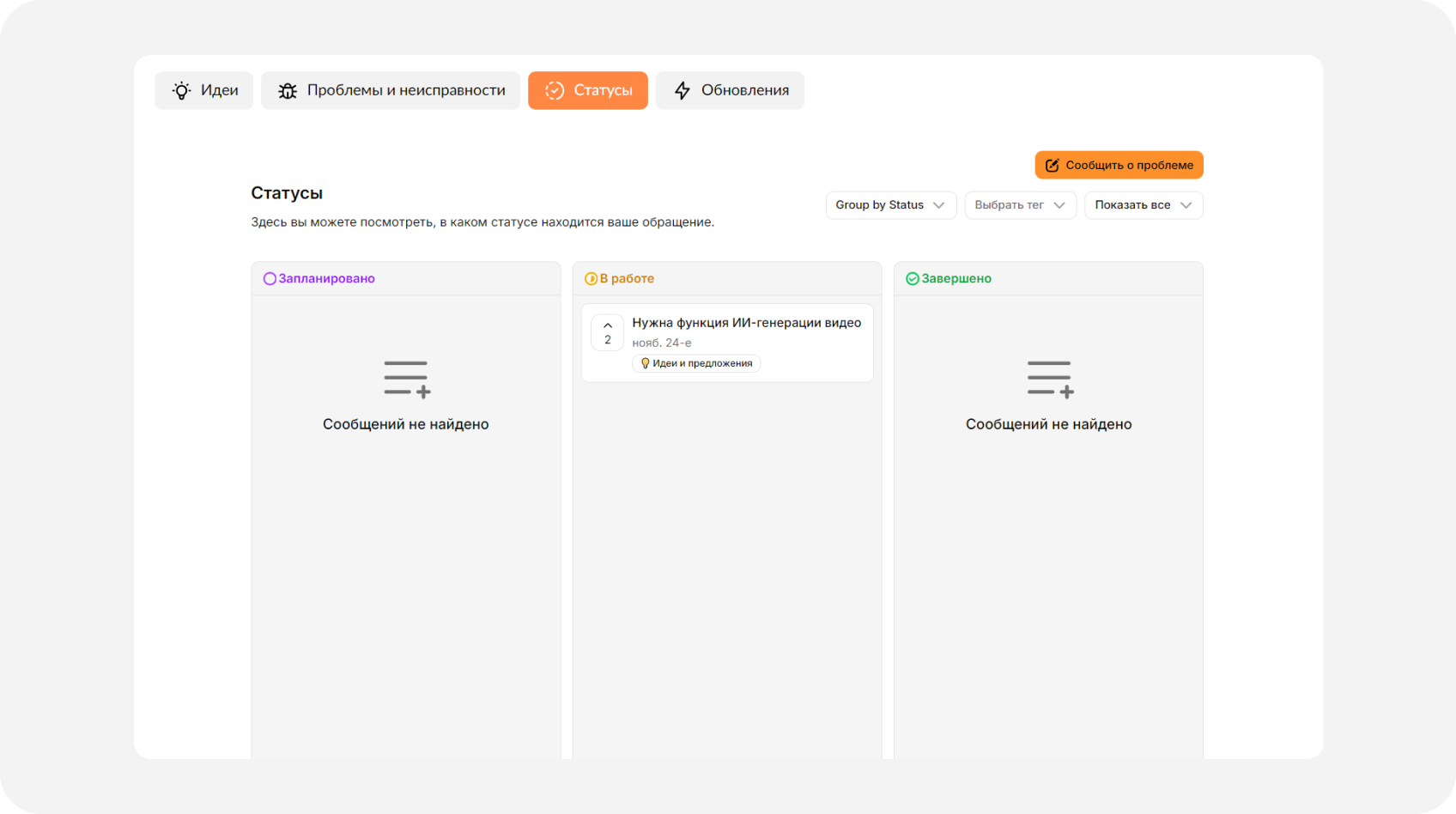This screenshot has height=814, width=1456.
Task: Click Сообщений не найдено under Запланировано
Action: click(x=406, y=424)
